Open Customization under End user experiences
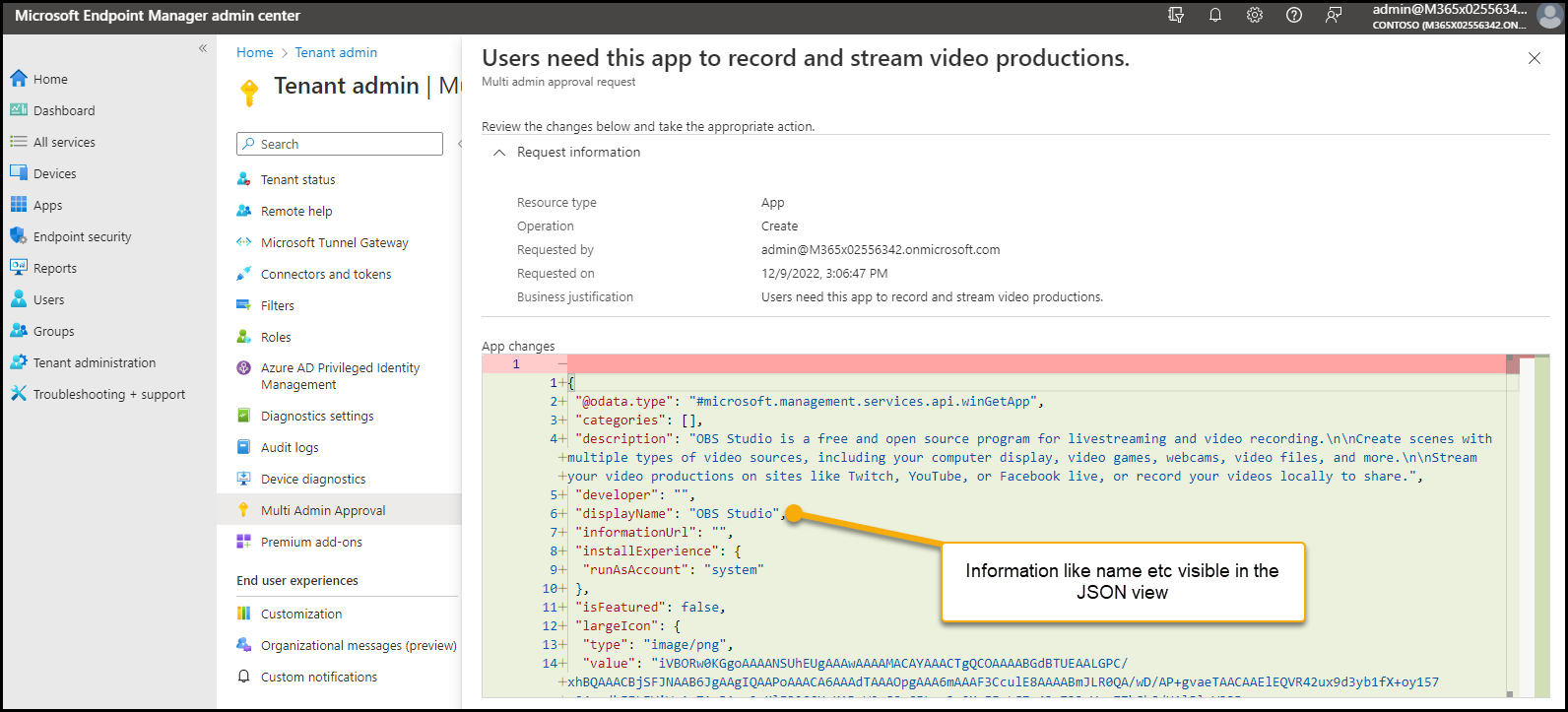Viewport: 1568px width, 712px height. click(301, 614)
